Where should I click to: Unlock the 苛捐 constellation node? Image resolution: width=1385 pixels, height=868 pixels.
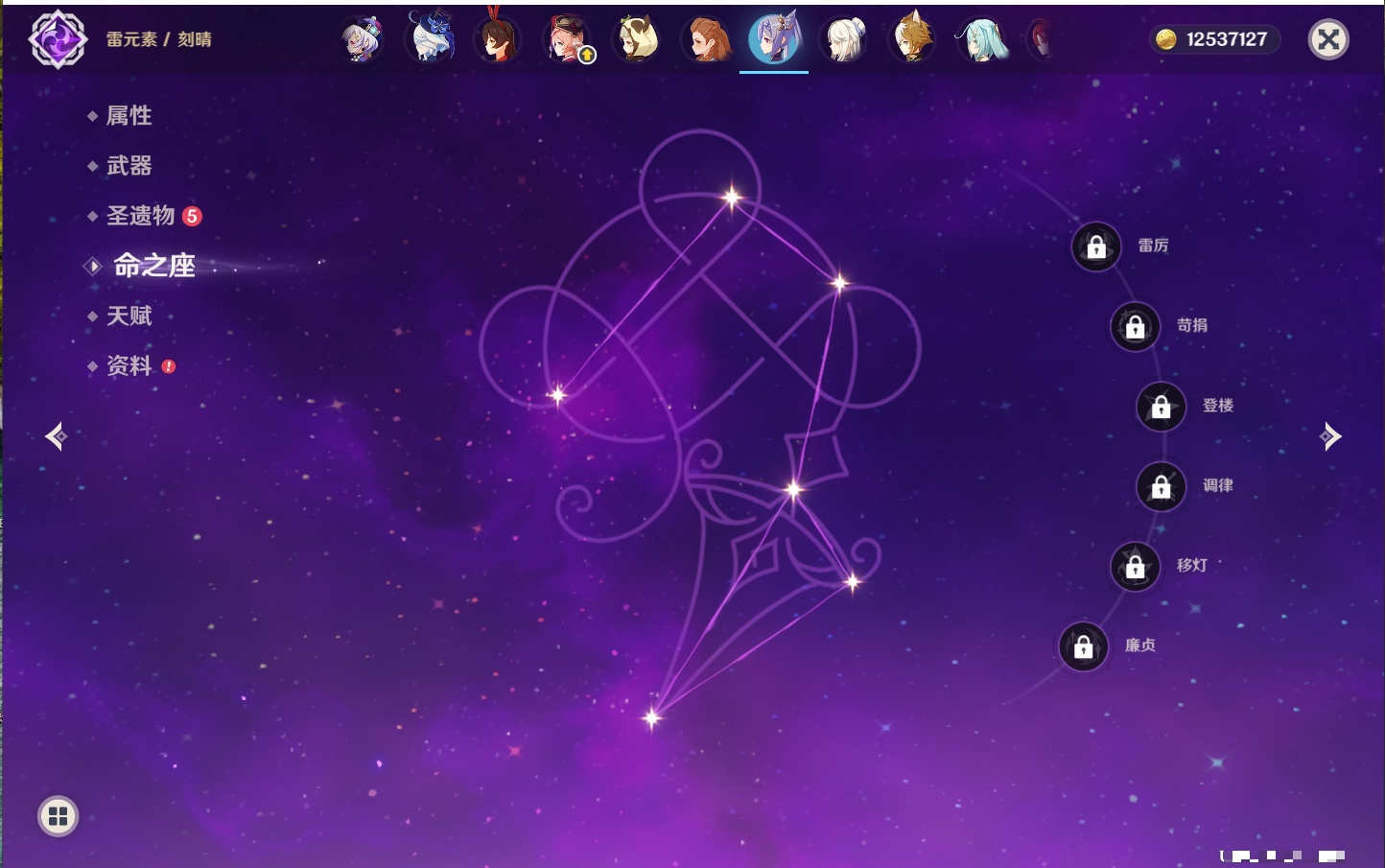(1136, 327)
